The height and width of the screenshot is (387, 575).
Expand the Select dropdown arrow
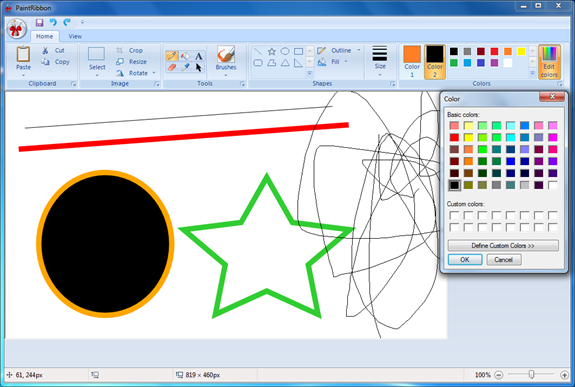[x=97, y=75]
